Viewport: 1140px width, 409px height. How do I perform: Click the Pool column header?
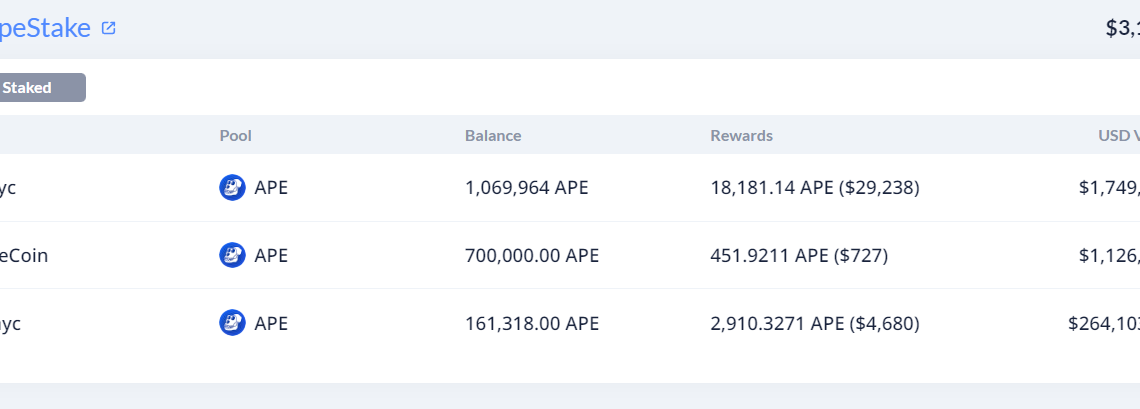(236, 136)
